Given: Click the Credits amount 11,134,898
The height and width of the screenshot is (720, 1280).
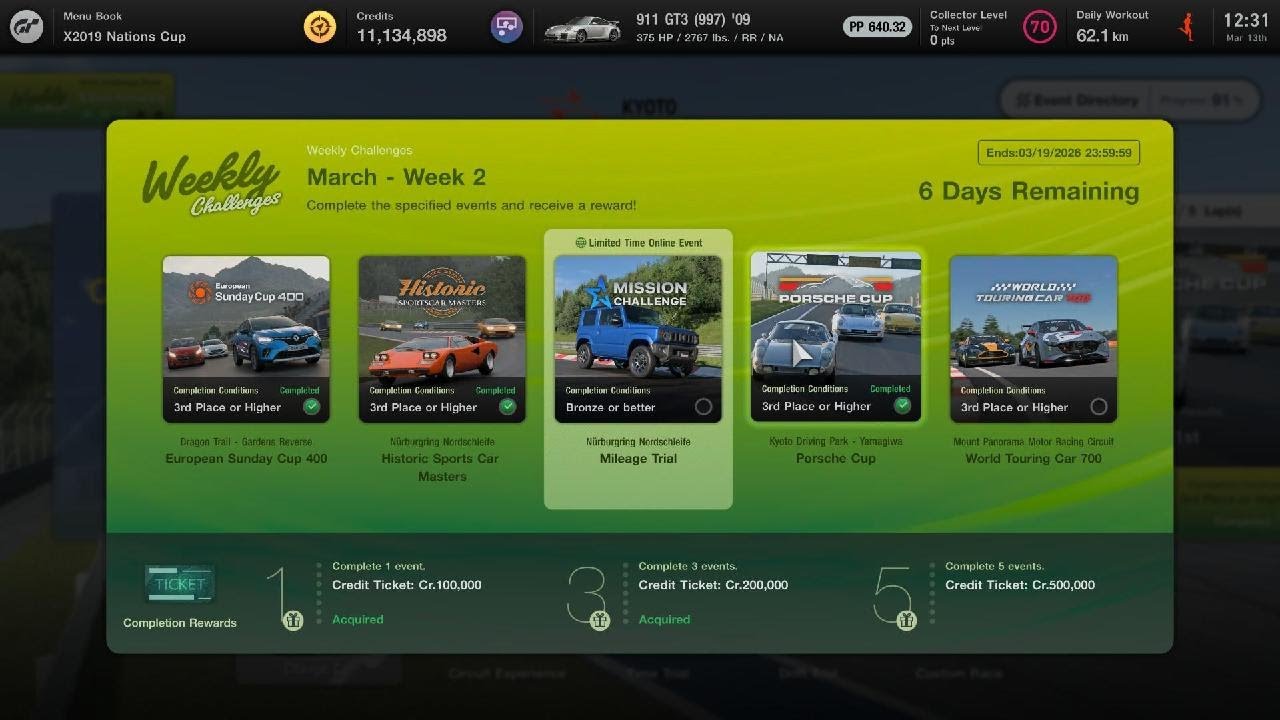Looking at the screenshot, I should click(402, 36).
